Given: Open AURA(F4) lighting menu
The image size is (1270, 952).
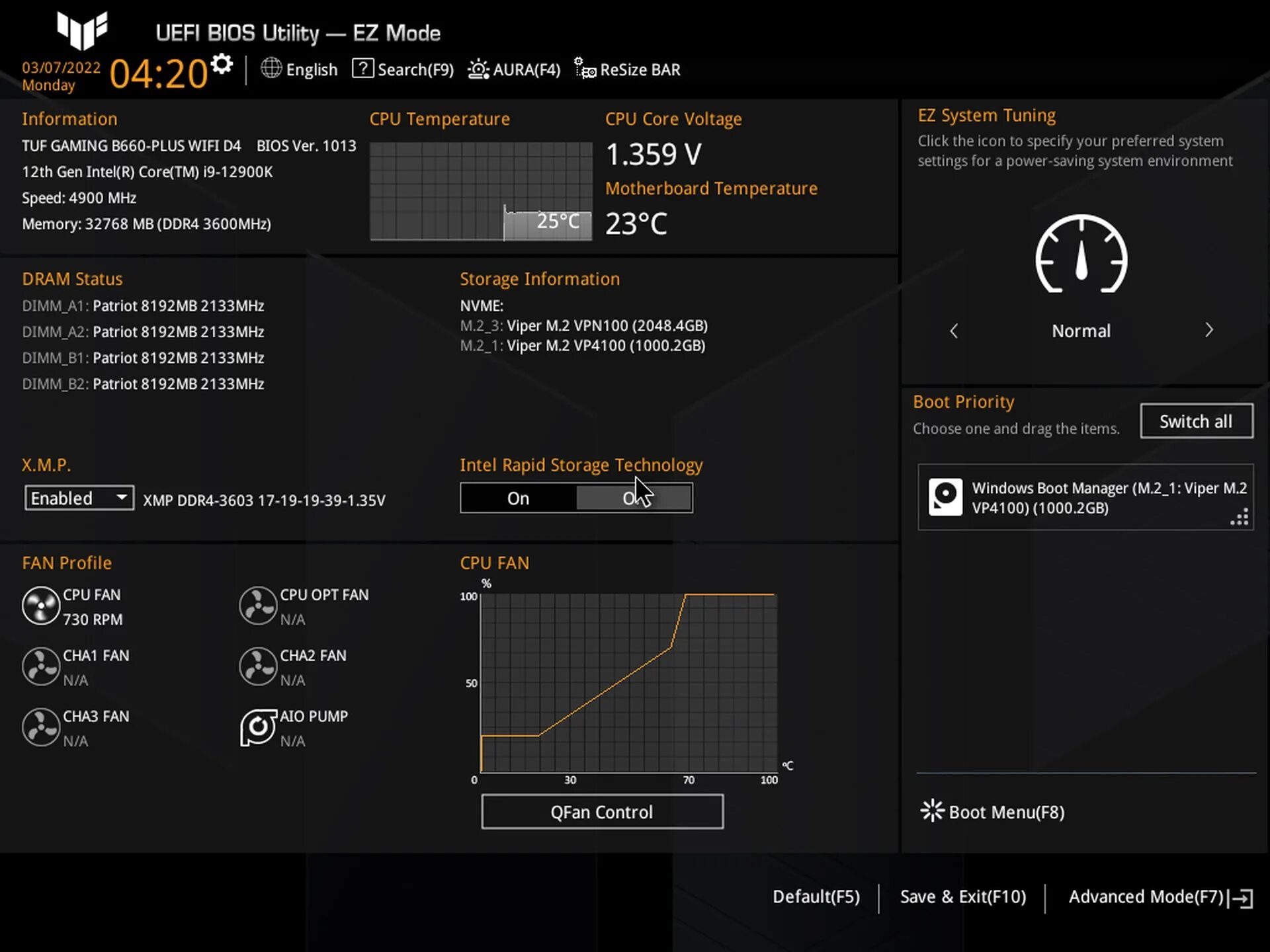Looking at the screenshot, I should coord(514,69).
